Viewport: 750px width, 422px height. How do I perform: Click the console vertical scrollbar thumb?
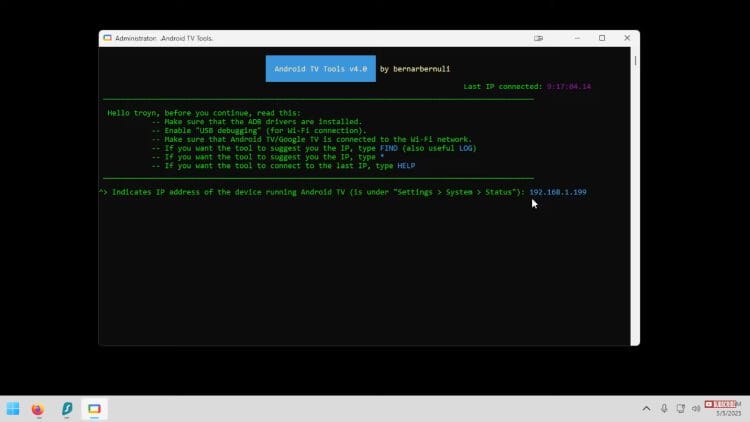635,61
